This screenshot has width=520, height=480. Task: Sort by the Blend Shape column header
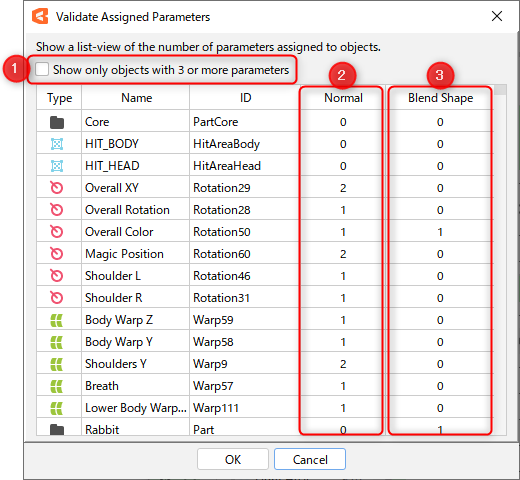(x=440, y=98)
